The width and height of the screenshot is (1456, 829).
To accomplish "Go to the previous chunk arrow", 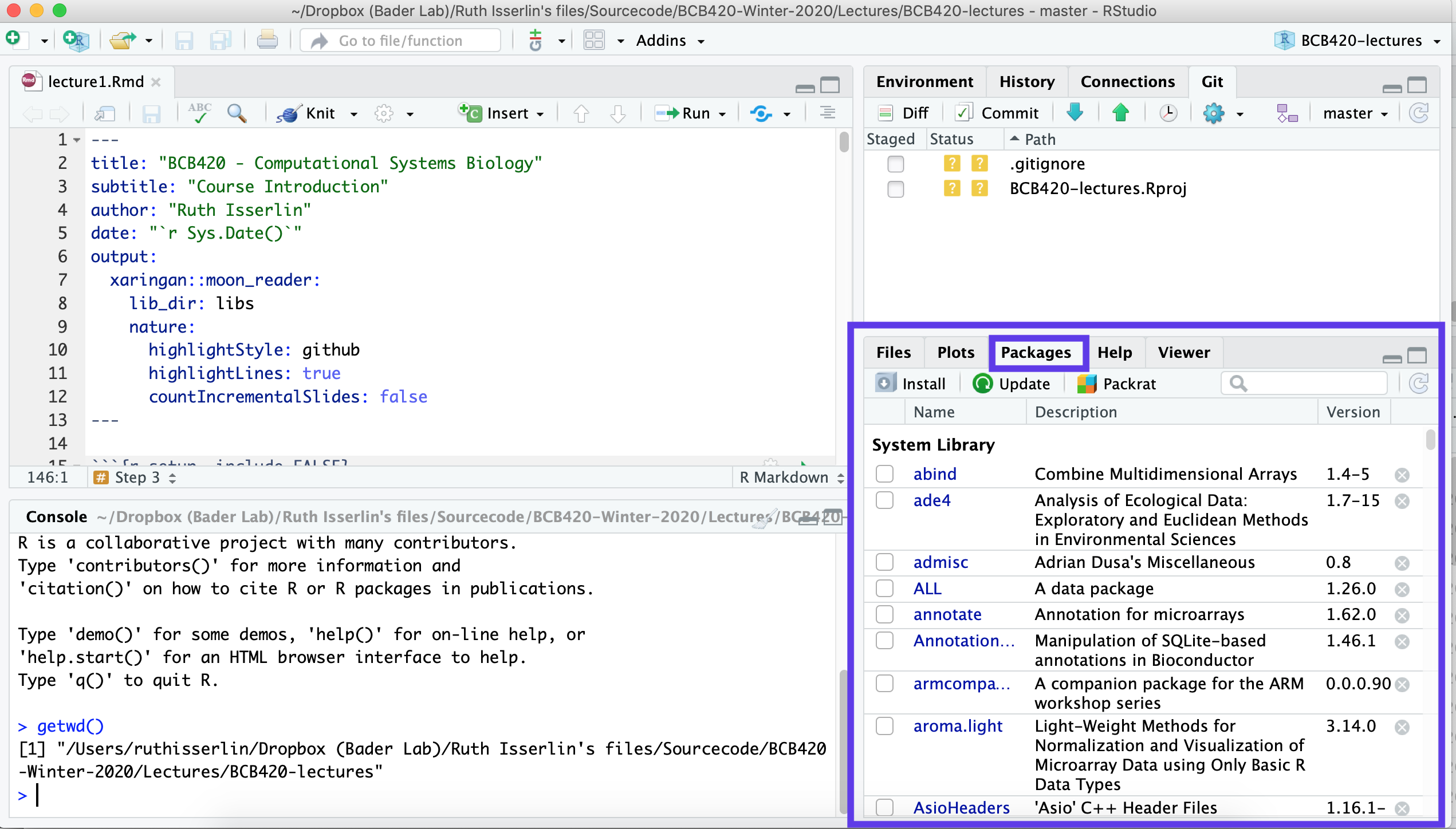I will coord(581,113).
